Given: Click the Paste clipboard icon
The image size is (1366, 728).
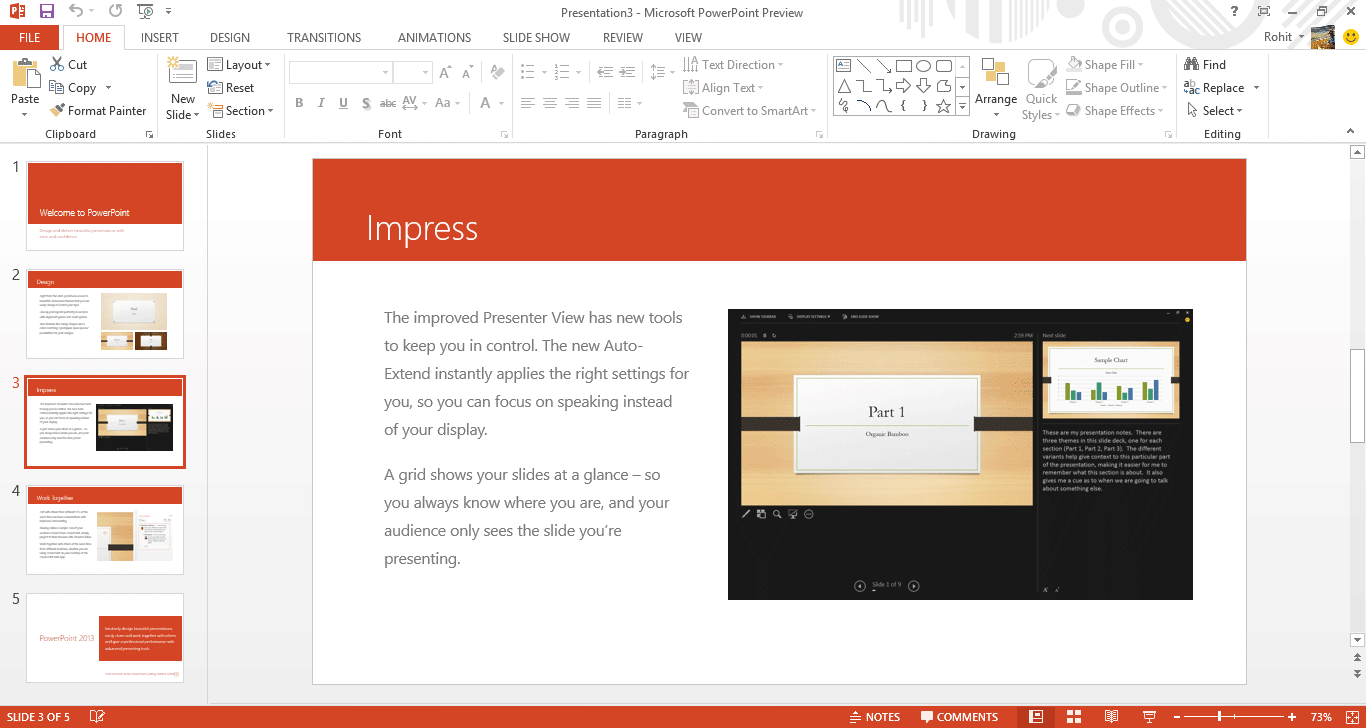Looking at the screenshot, I should pos(25,75).
